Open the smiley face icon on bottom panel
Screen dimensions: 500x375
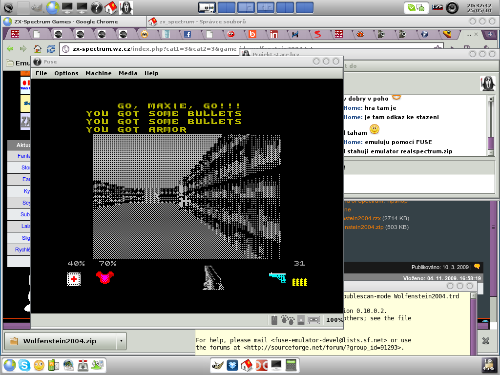39,365
